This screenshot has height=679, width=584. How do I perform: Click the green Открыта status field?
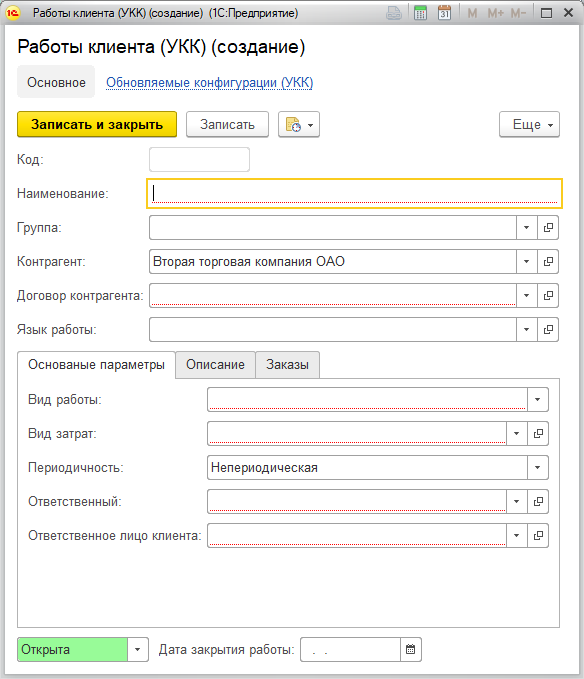pos(73,649)
